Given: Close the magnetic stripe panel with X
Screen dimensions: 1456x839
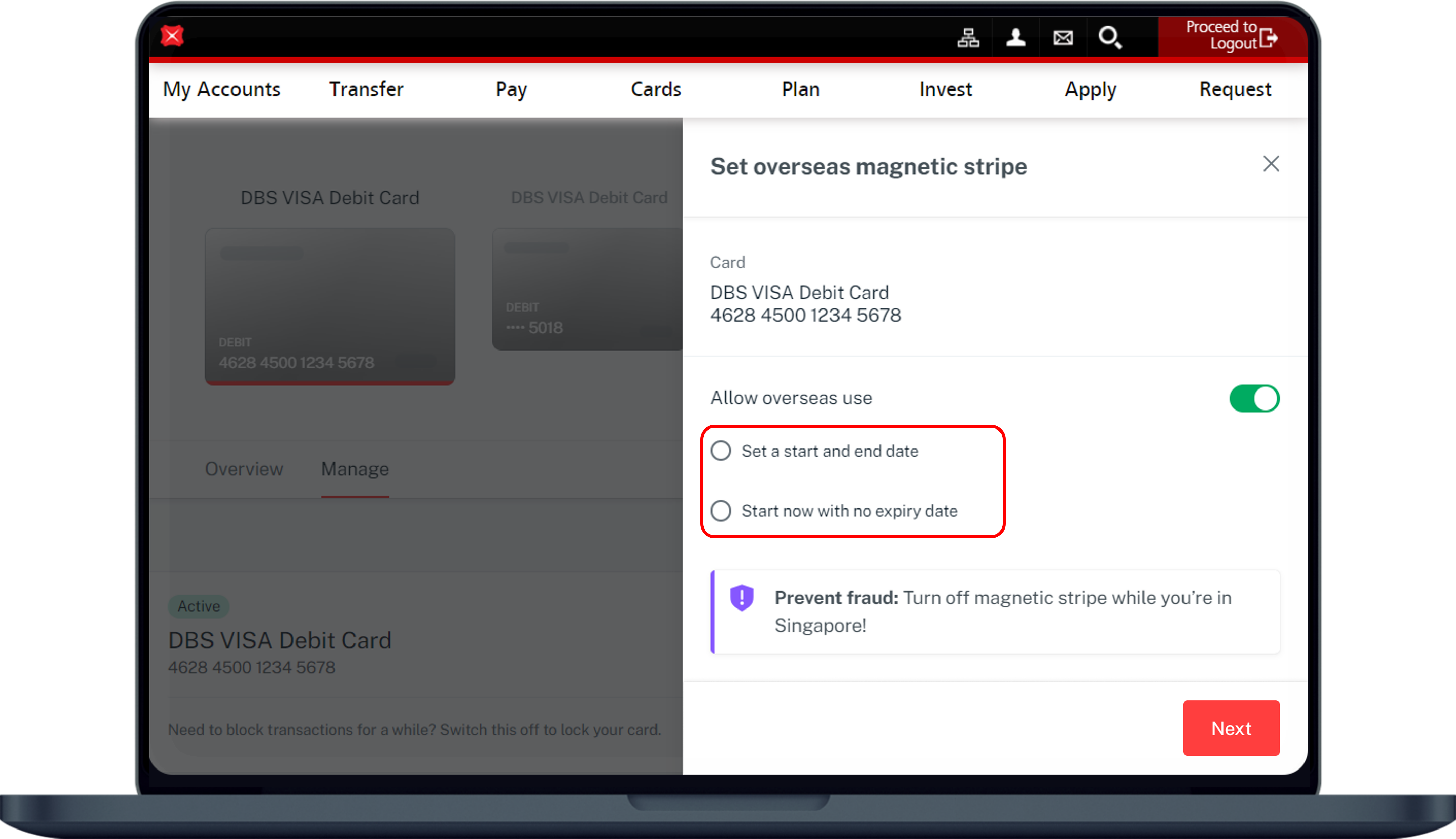Looking at the screenshot, I should click(x=1271, y=164).
